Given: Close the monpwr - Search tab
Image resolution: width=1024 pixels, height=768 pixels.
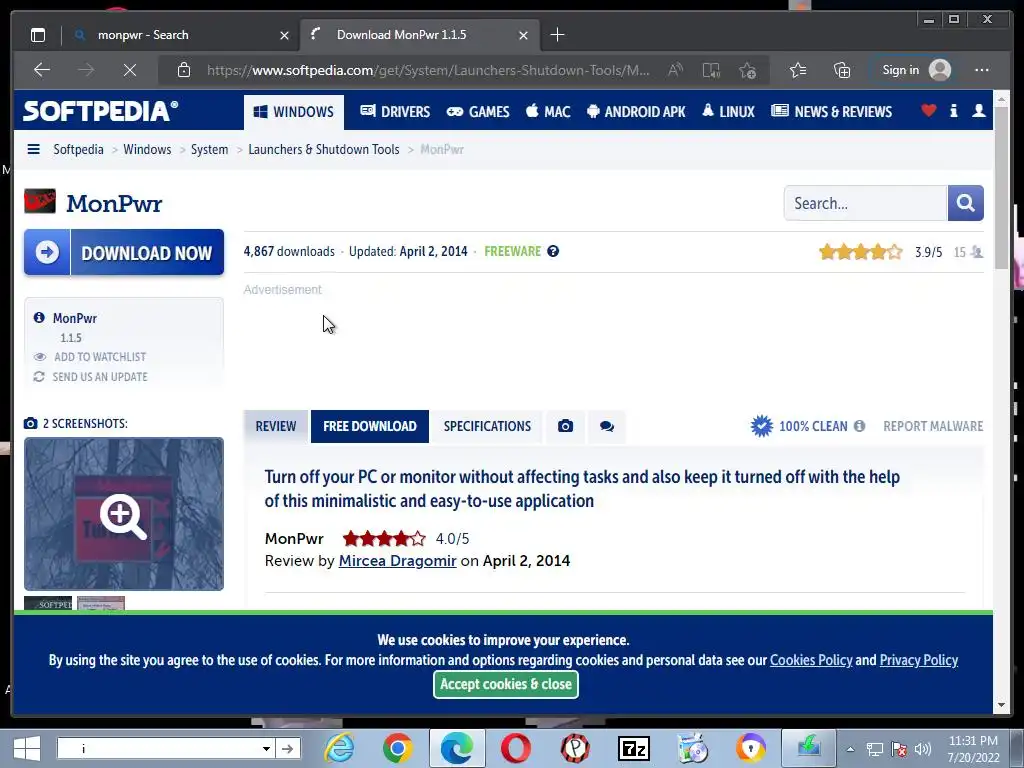Looking at the screenshot, I should [284, 35].
